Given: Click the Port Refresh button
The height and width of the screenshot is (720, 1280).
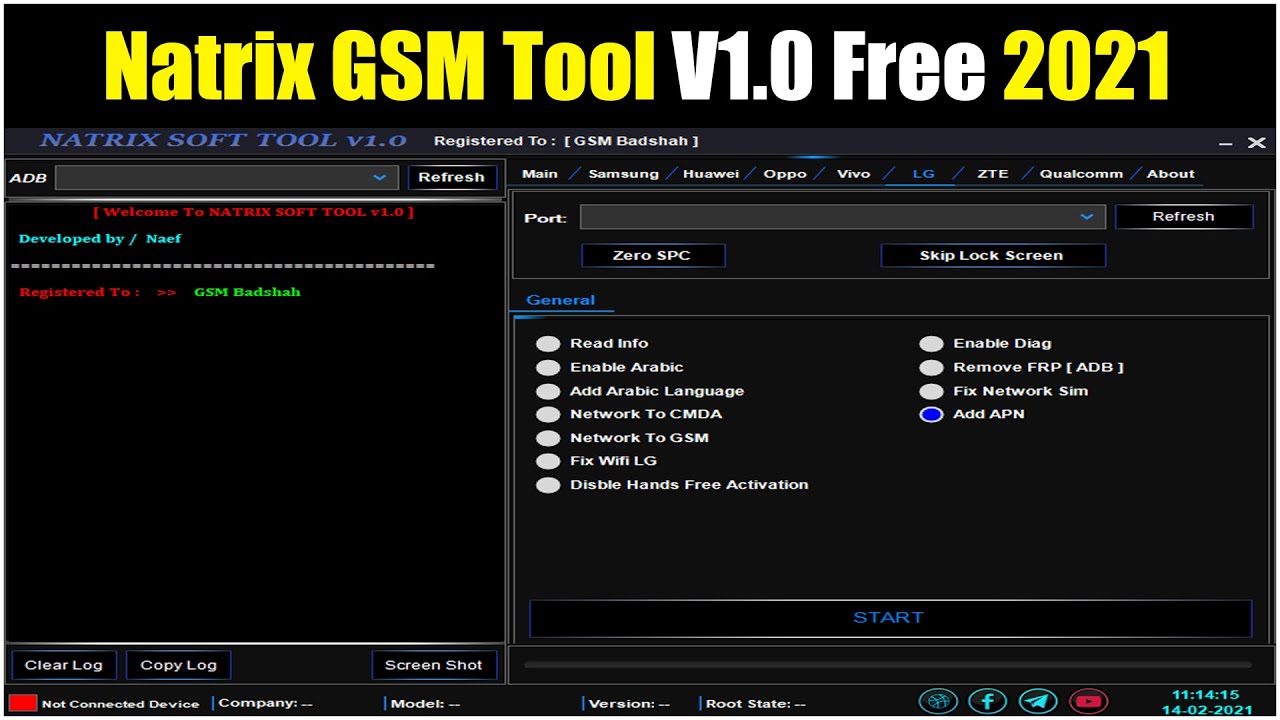Looking at the screenshot, I should [1183, 216].
